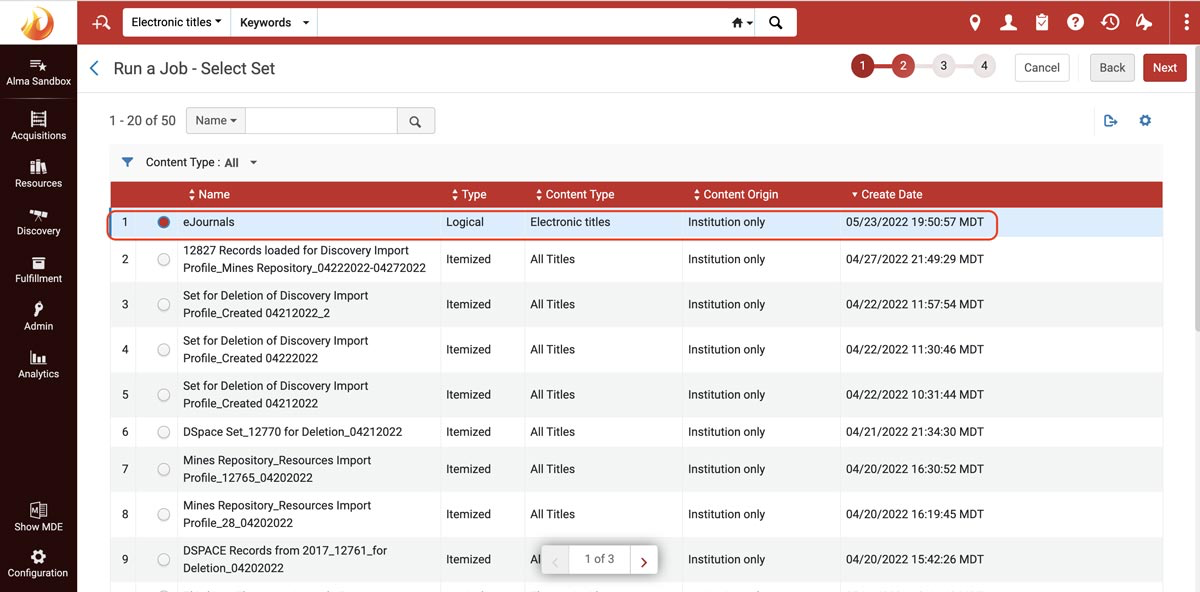Screen dimensions: 1200x592
Task: Select radio for row 5 Profile_Created 04212022
Action: 164,394
